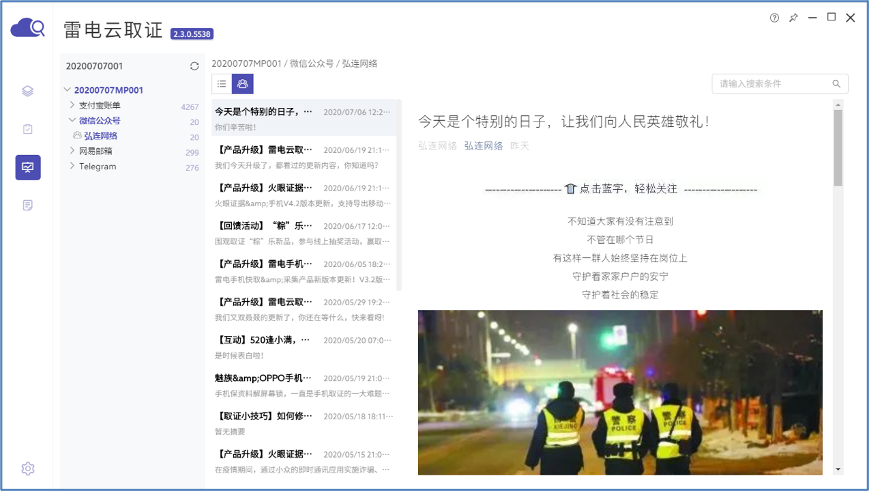Click the search magnifier icon

pyautogui.click(x=836, y=84)
